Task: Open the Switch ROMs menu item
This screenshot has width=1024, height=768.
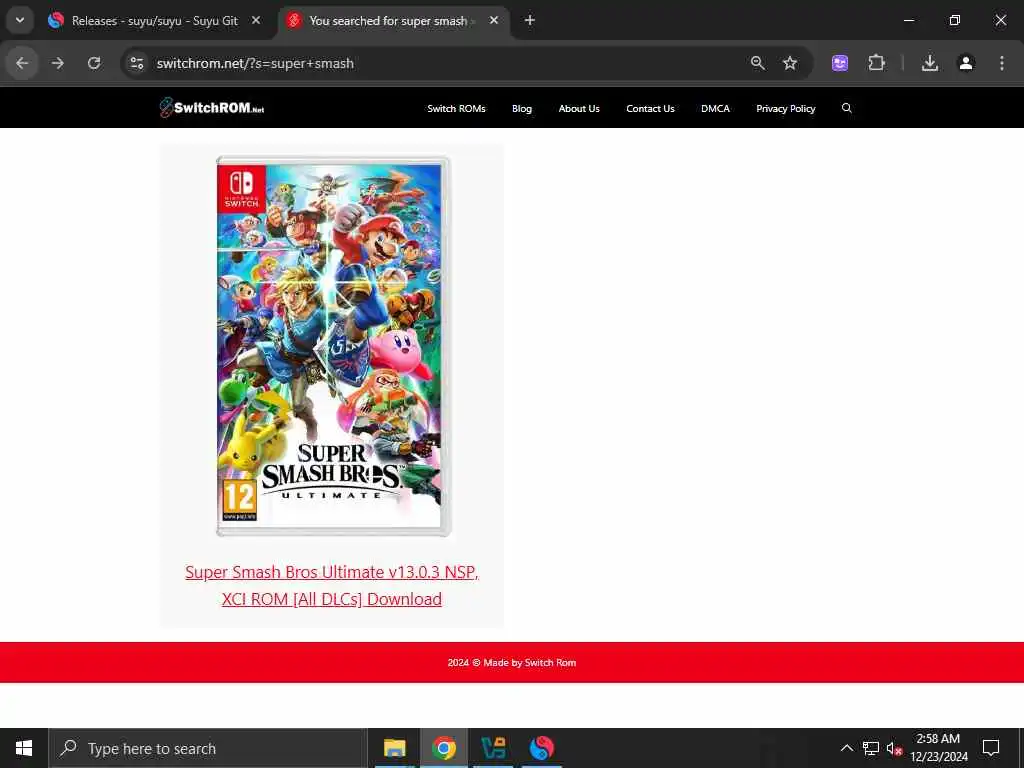Action: (x=456, y=108)
